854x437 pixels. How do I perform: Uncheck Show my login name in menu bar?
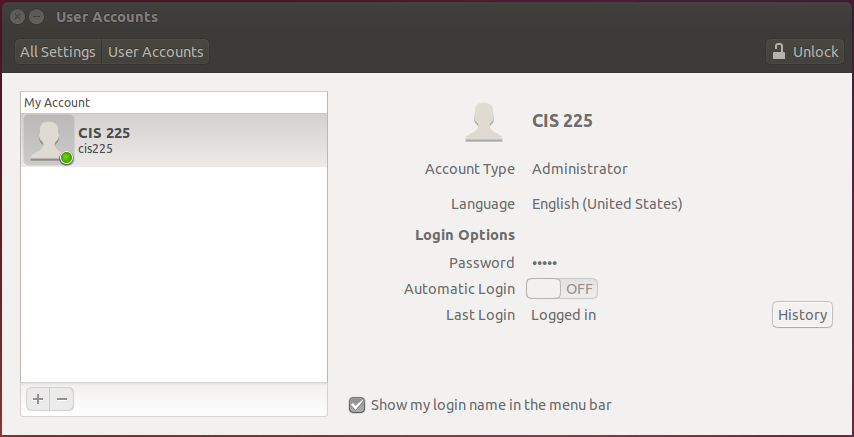pyautogui.click(x=357, y=405)
